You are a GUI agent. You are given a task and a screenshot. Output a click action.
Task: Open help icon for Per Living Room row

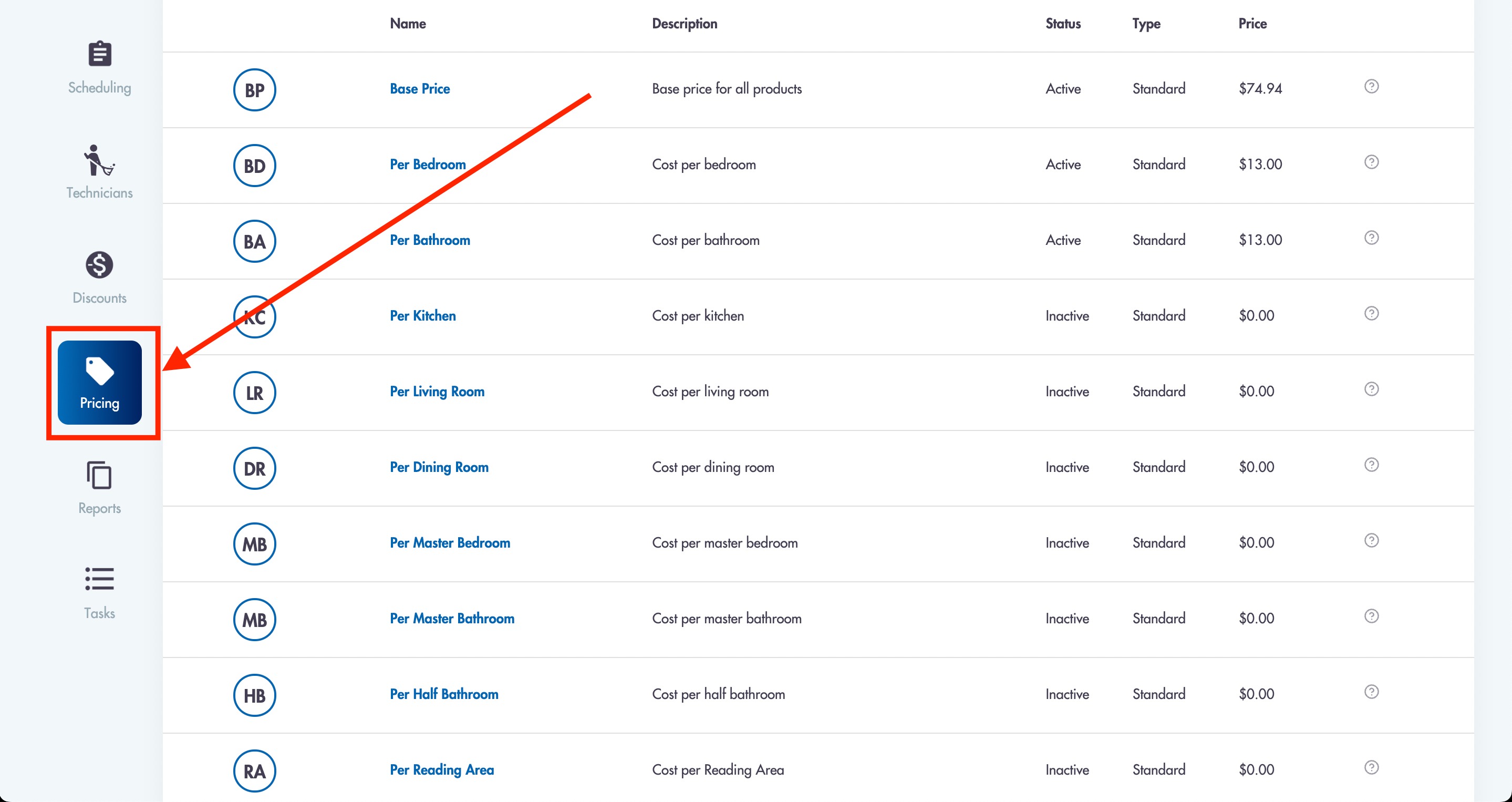point(1371,389)
